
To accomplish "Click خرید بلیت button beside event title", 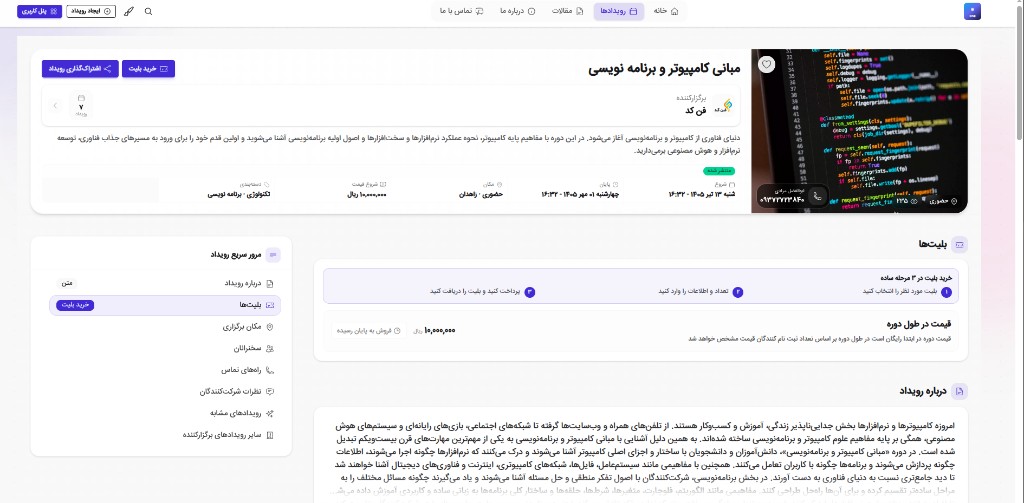I will [148, 69].
